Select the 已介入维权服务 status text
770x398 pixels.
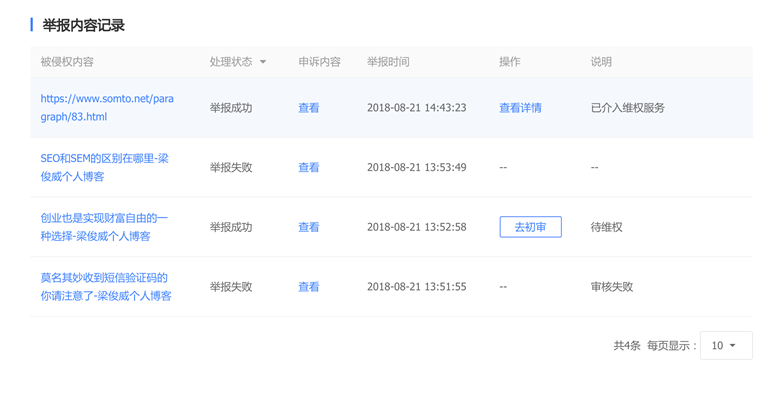628,108
